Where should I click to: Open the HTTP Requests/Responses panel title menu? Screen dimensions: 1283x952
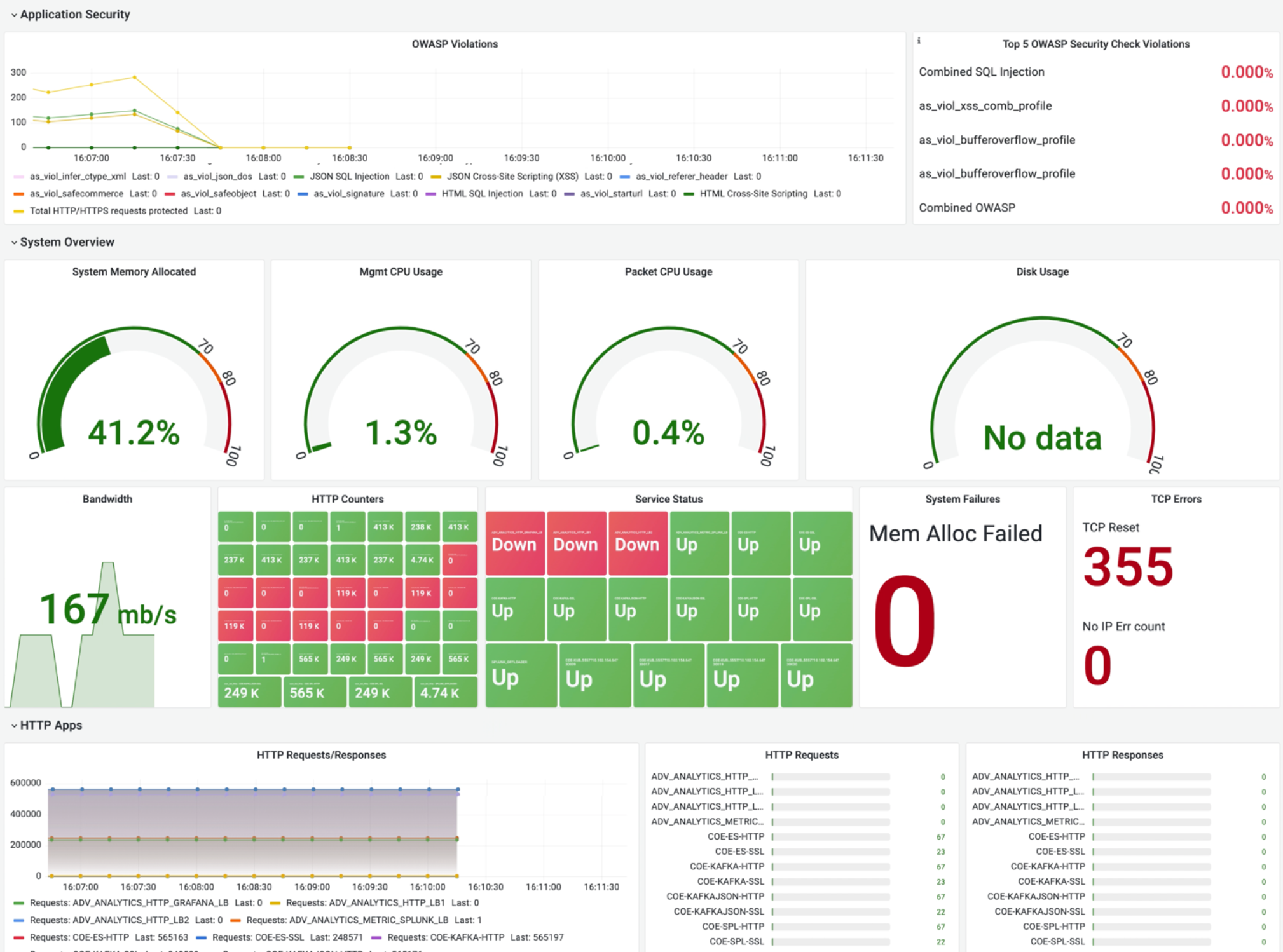[321, 755]
